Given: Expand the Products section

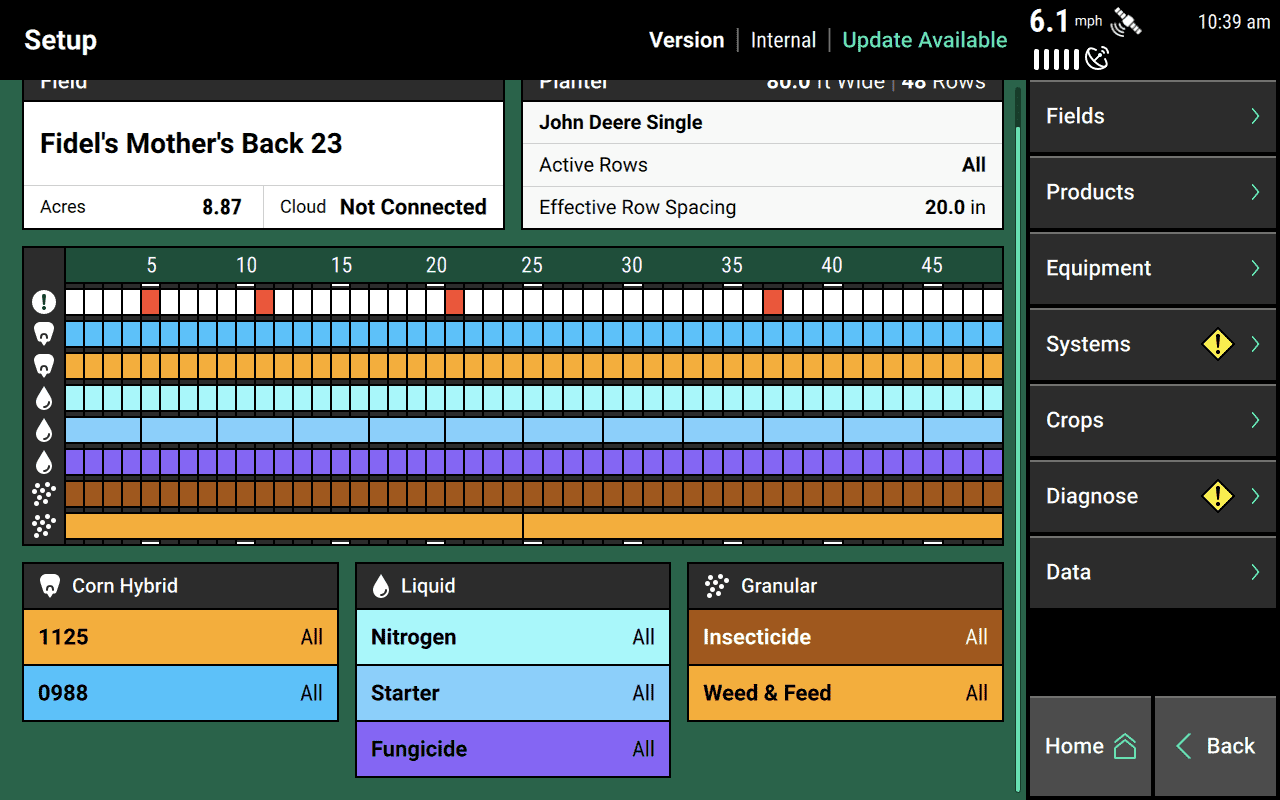Looking at the screenshot, I should (1152, 192).
